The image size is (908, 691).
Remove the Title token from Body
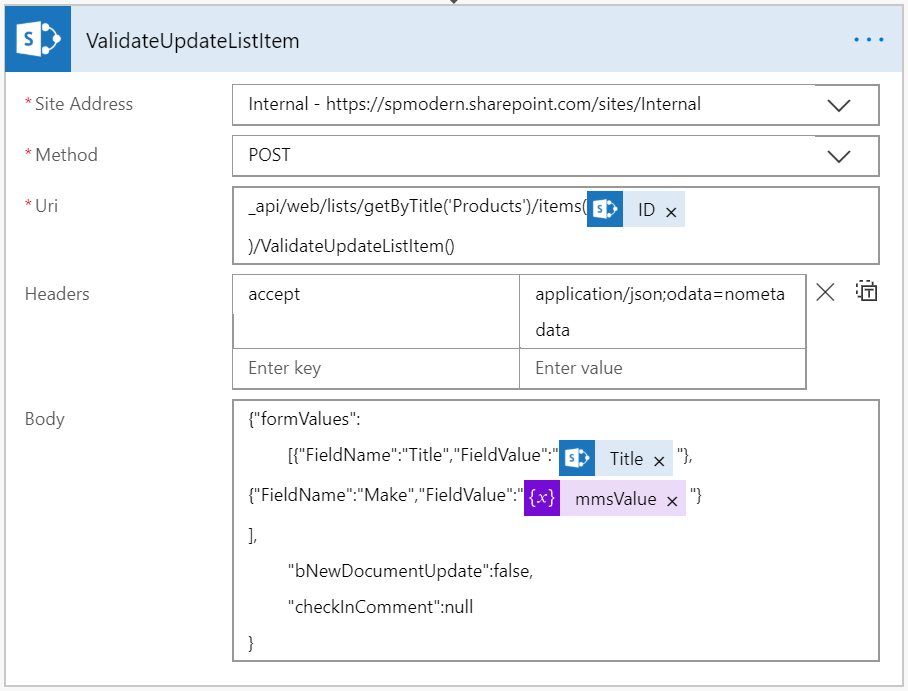[x=659, y=461]
